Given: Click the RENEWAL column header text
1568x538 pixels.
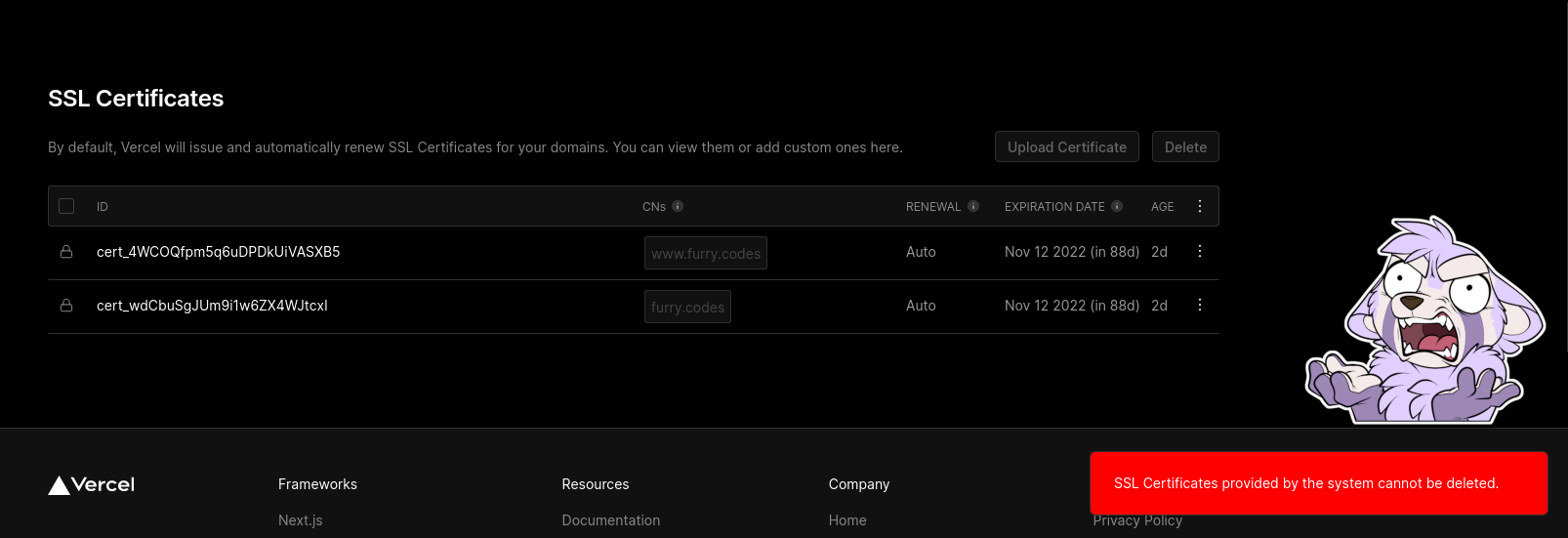Looking at the screenshot, I should (x=933, y=207).
